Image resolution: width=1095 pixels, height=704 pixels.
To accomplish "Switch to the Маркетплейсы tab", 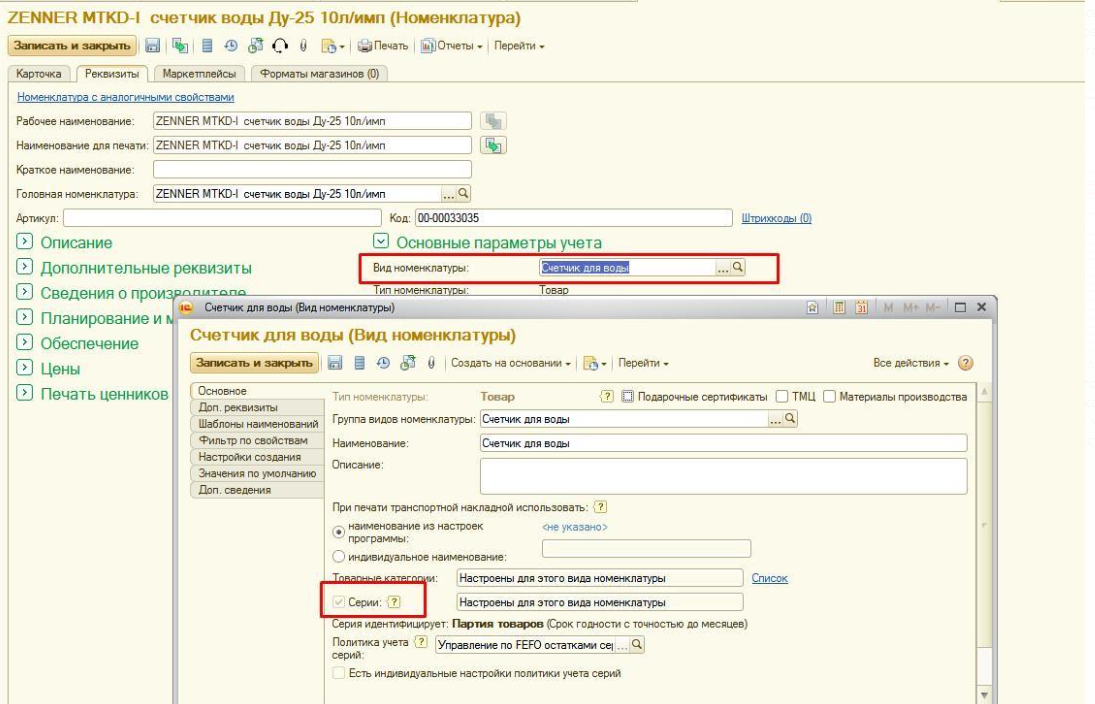I will point(199,73).
